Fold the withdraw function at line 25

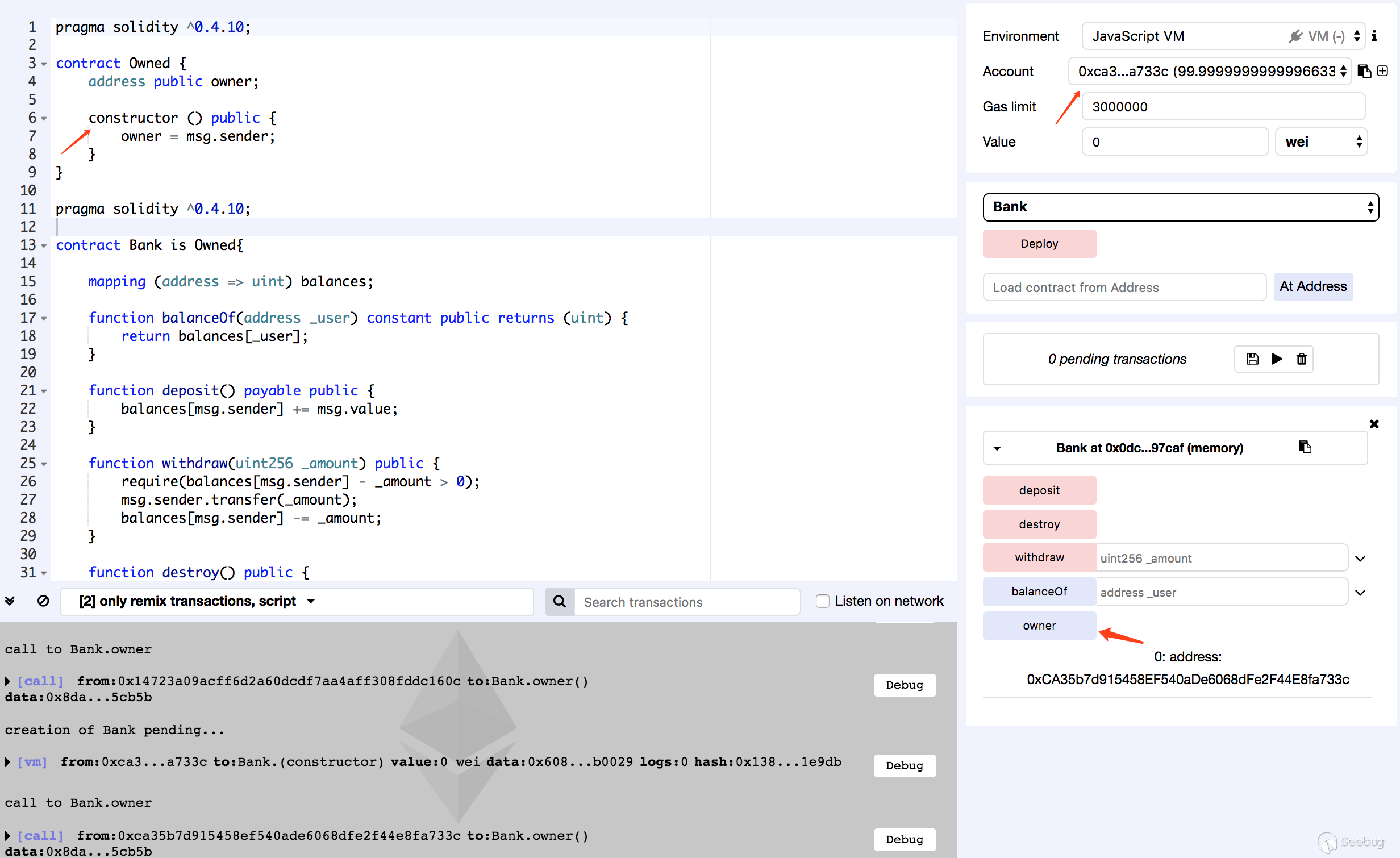(44, 464)
